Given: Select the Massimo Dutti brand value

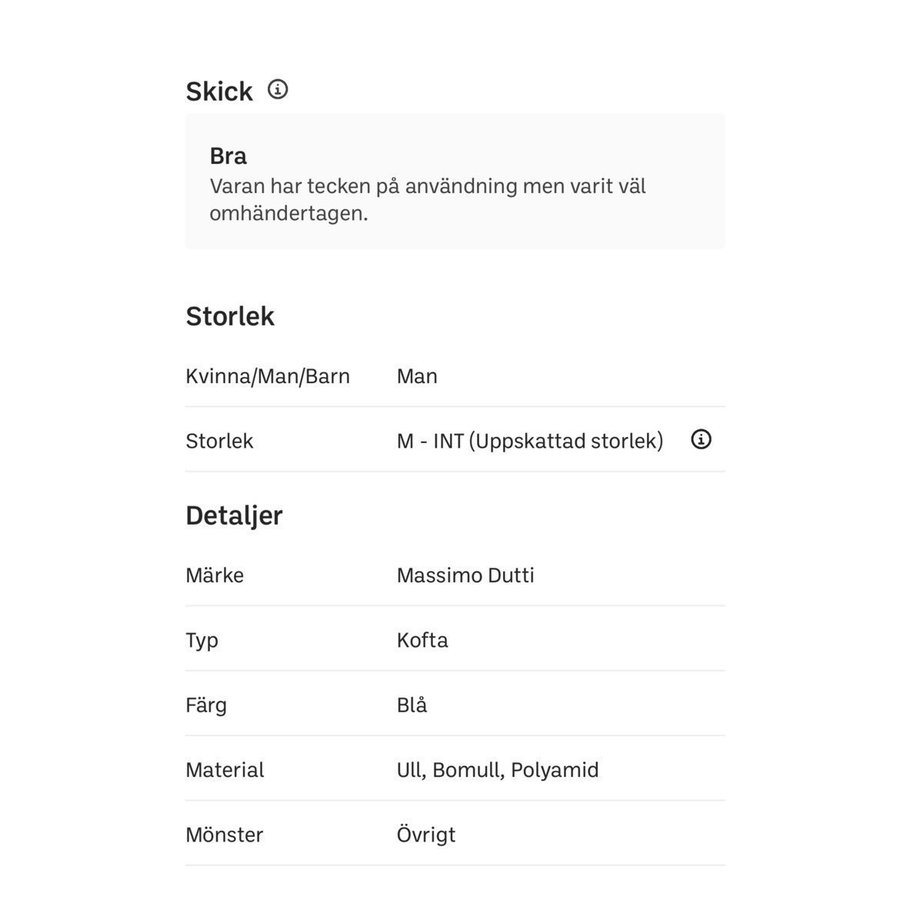Looking at the screenshot, I should 465,576.
